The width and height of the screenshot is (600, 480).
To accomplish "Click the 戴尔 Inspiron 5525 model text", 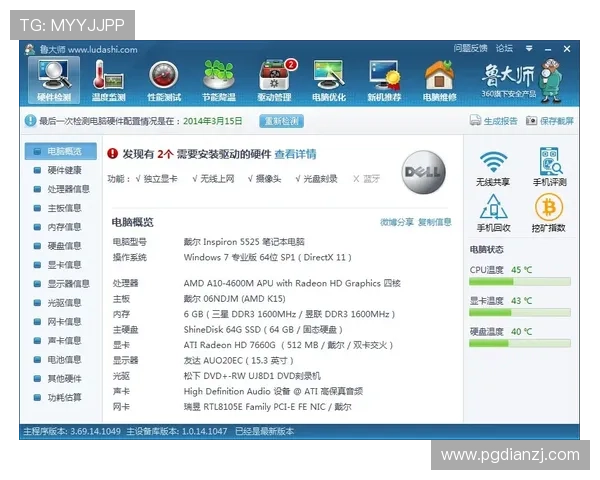I will point(244,242).
